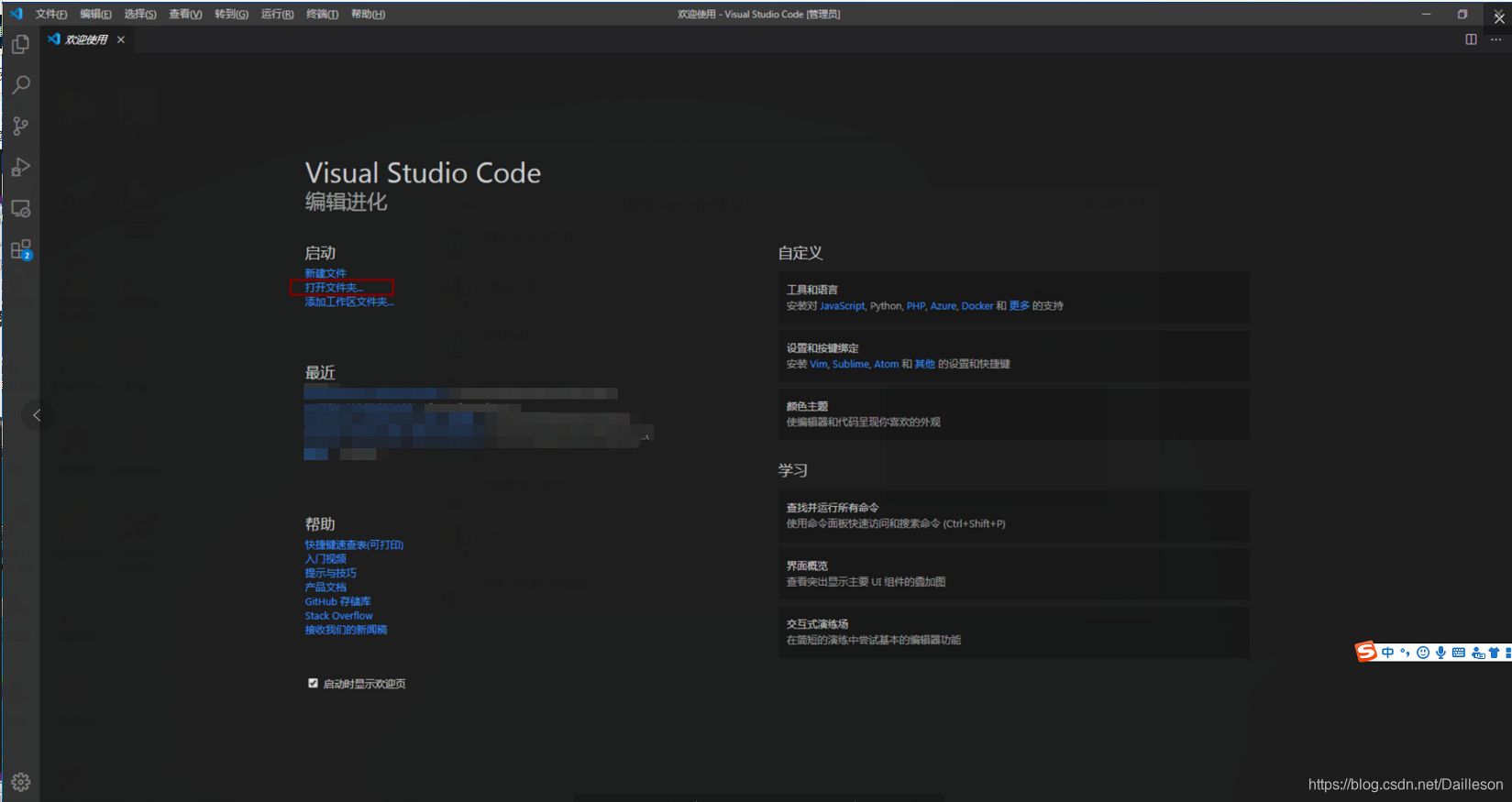
Task: Click Vim link under 设置和按键绑定
Action: click(819, 364)
